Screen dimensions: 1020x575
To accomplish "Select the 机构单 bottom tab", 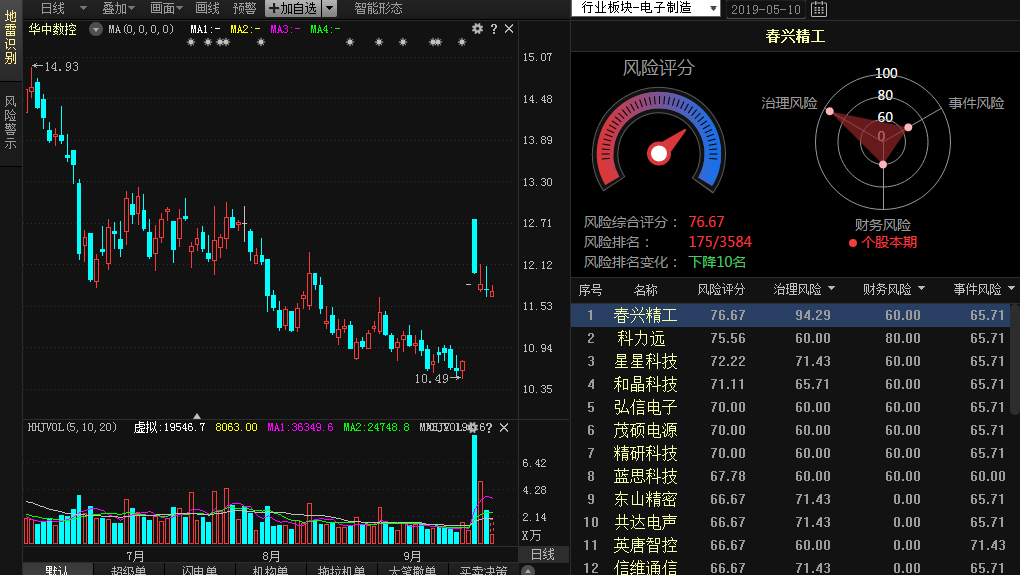I will [x=270, y=570].
